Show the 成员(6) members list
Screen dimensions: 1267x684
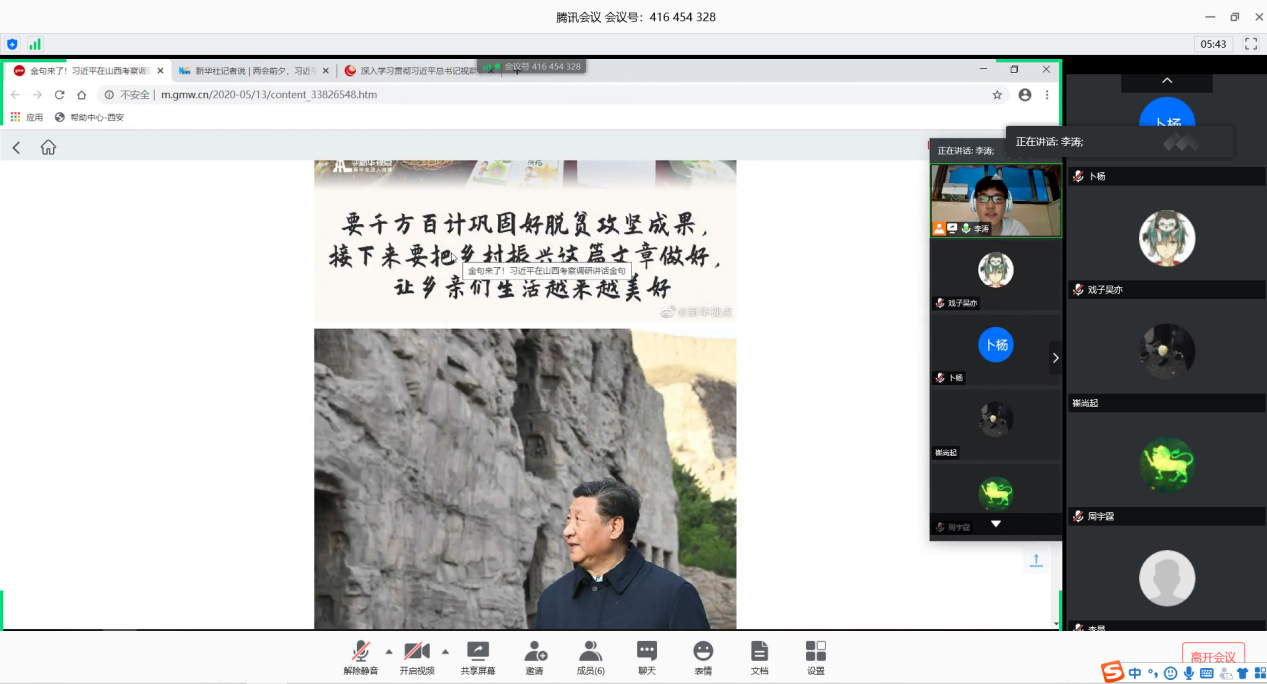pyautogui.click(x=591, y=652)
